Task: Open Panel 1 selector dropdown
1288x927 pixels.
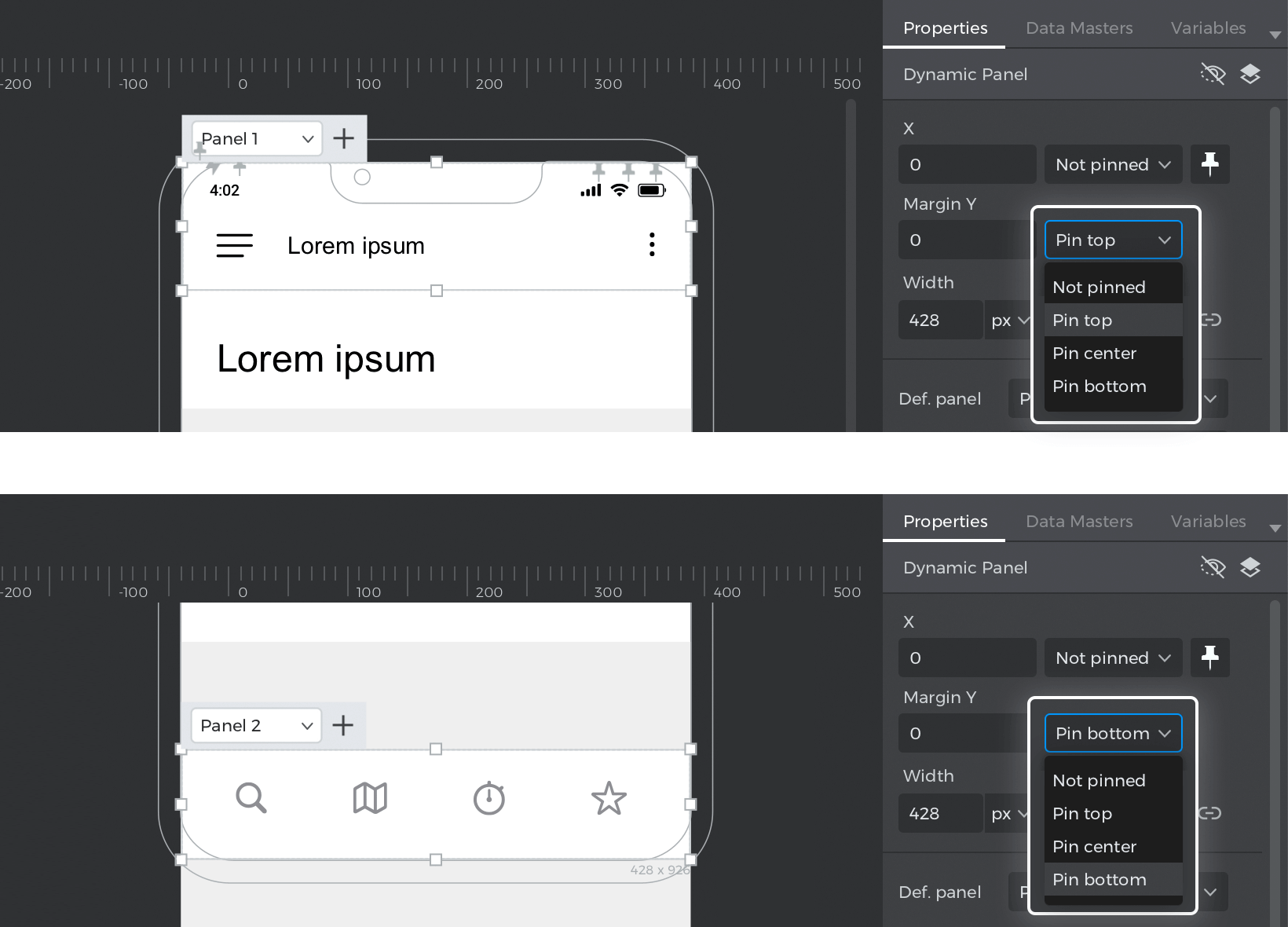Action: pyautogui.click(x=257, y=139)
